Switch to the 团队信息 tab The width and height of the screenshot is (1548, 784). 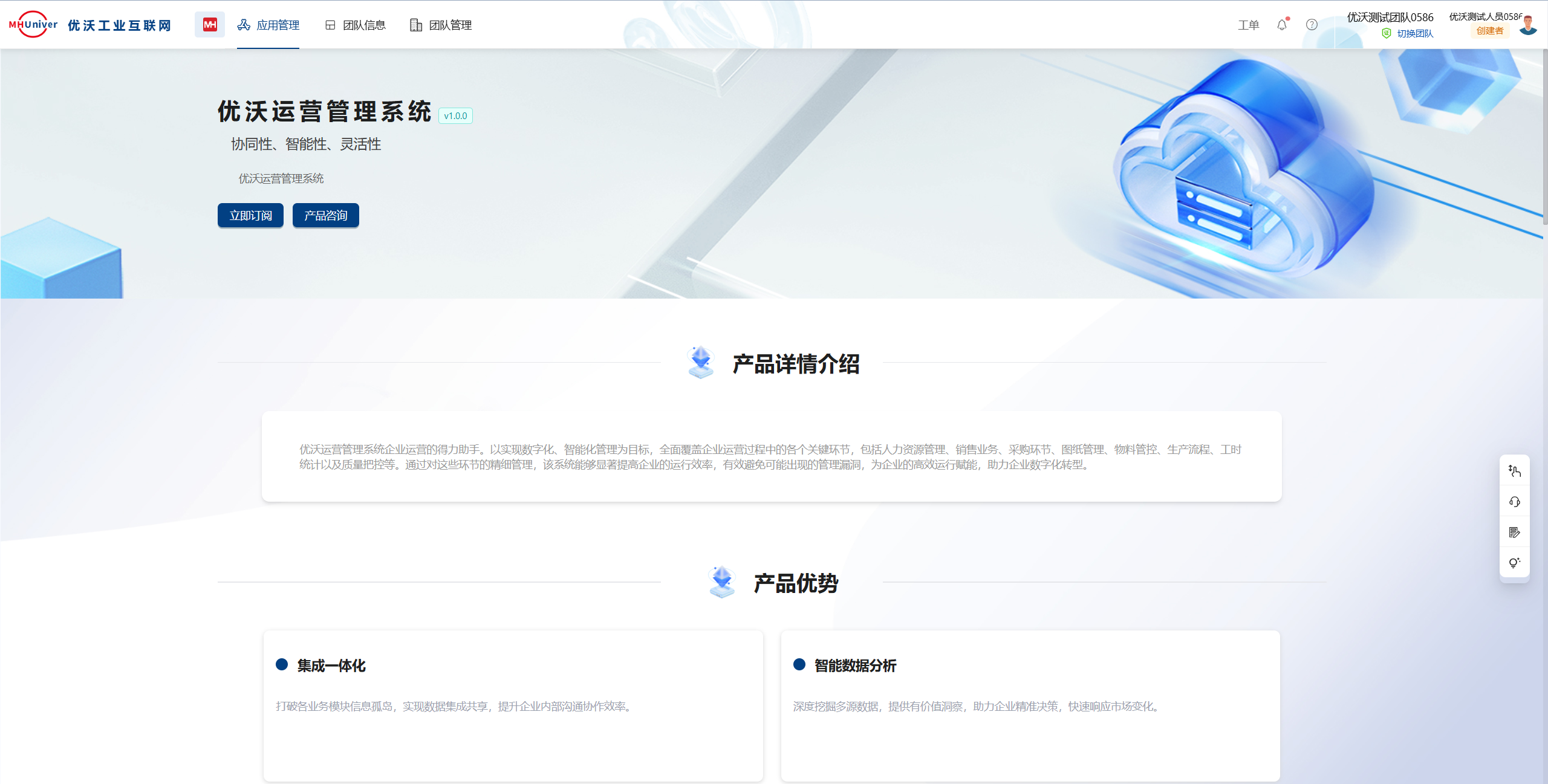coord(356,25)
